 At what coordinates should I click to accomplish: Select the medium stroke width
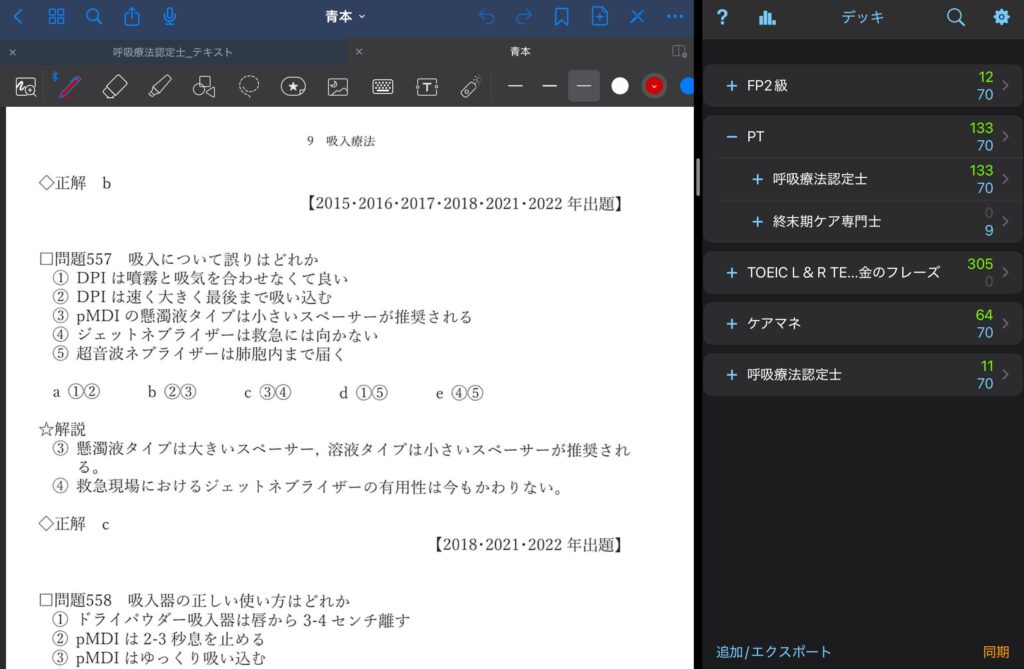coord(549,87)
